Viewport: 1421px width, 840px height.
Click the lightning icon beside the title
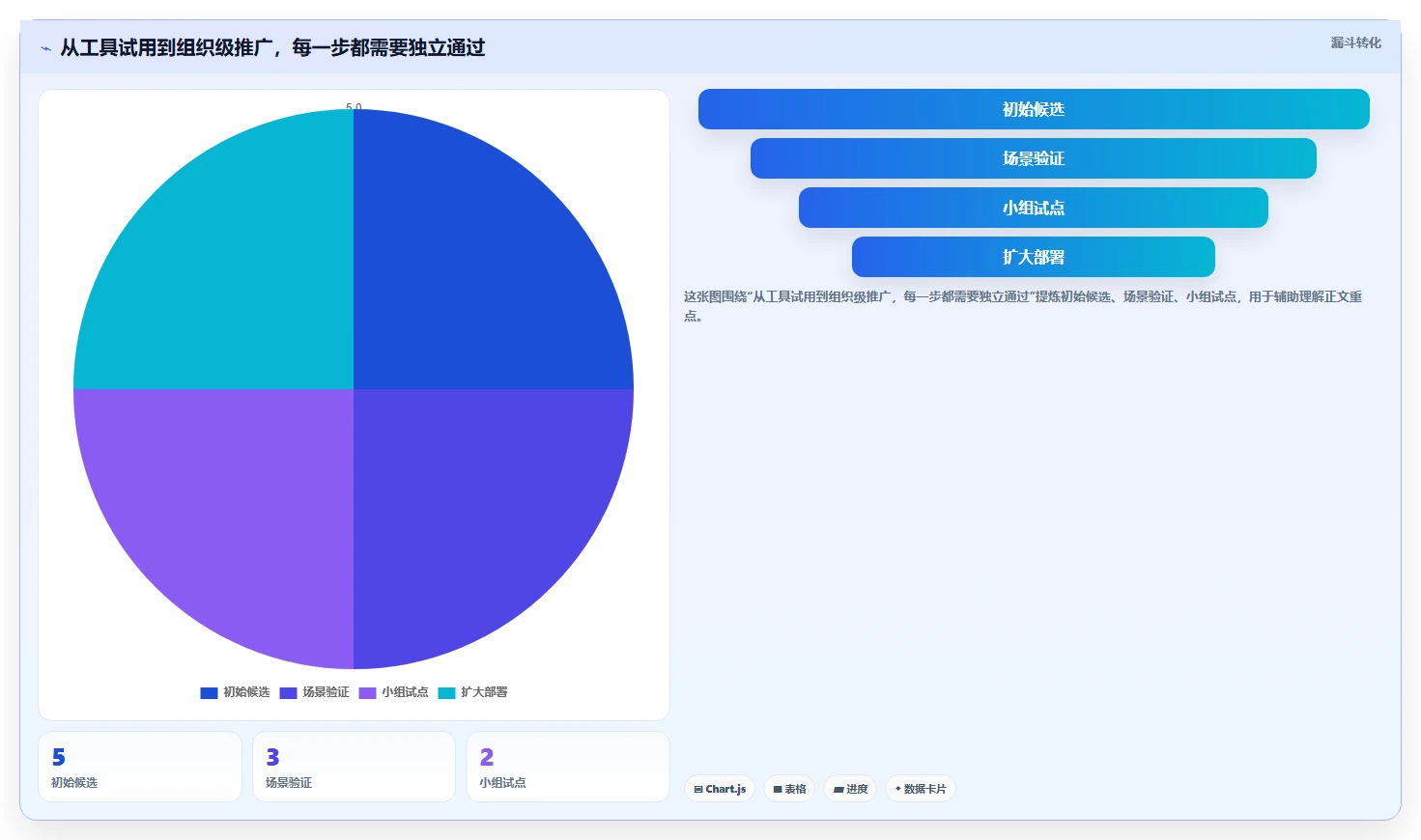pyautogui.click(x=45, y=48)
